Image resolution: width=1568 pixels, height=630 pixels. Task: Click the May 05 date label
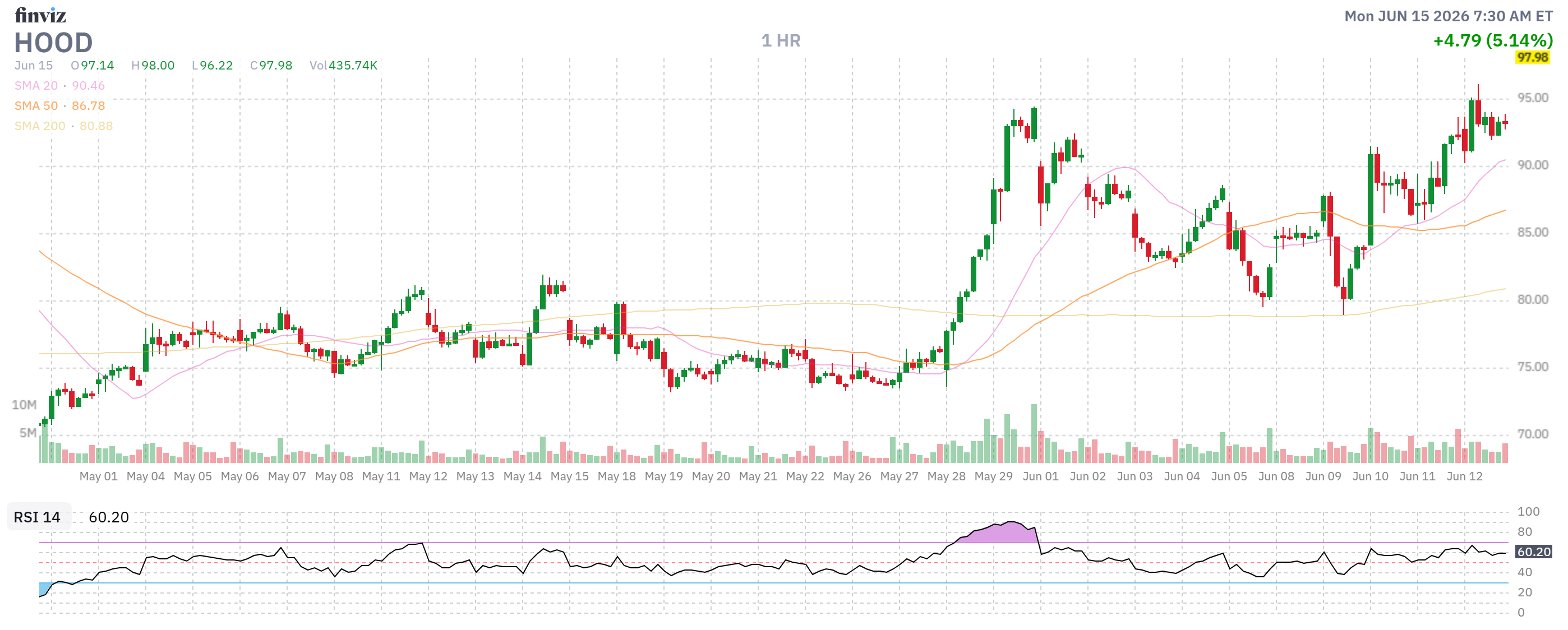click(193, 476)
